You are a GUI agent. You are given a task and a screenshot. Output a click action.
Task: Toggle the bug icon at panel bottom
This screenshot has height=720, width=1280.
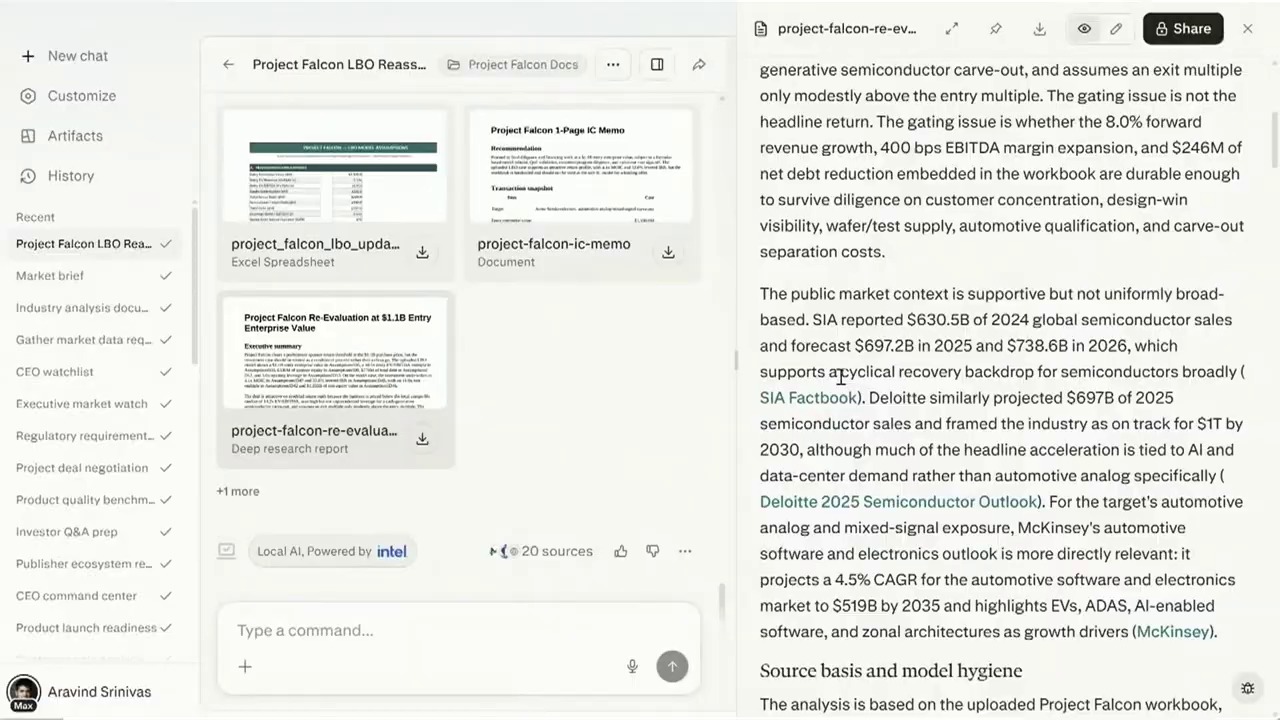tap(1248, 688)
